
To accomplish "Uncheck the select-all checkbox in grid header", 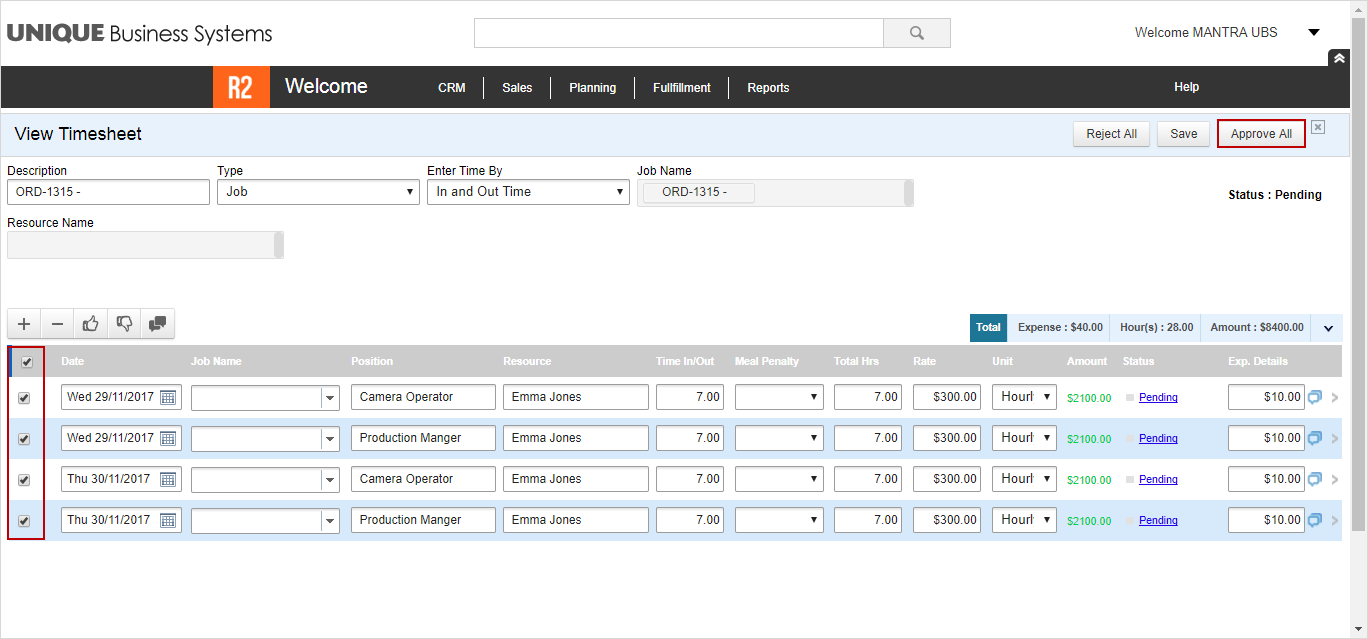I will [x=26, y=361].
